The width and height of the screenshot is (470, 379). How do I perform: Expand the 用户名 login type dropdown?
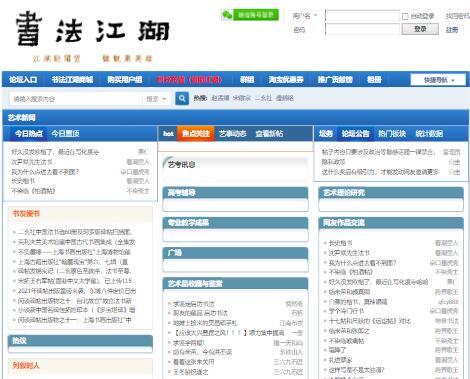305,16
